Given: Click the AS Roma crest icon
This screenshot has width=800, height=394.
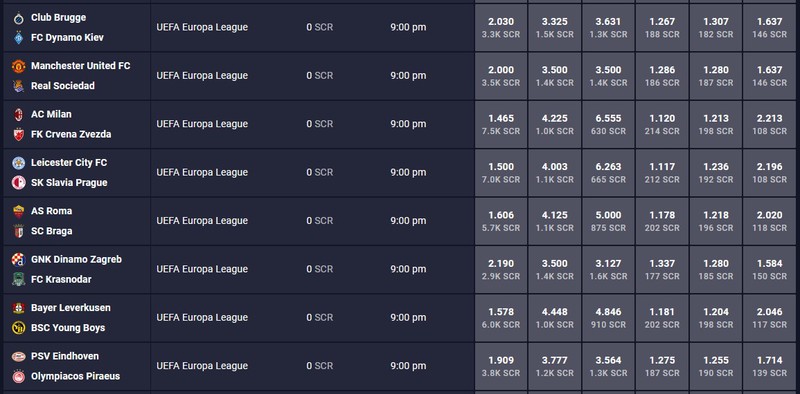Looking at the screenshot, I should 18,211.
